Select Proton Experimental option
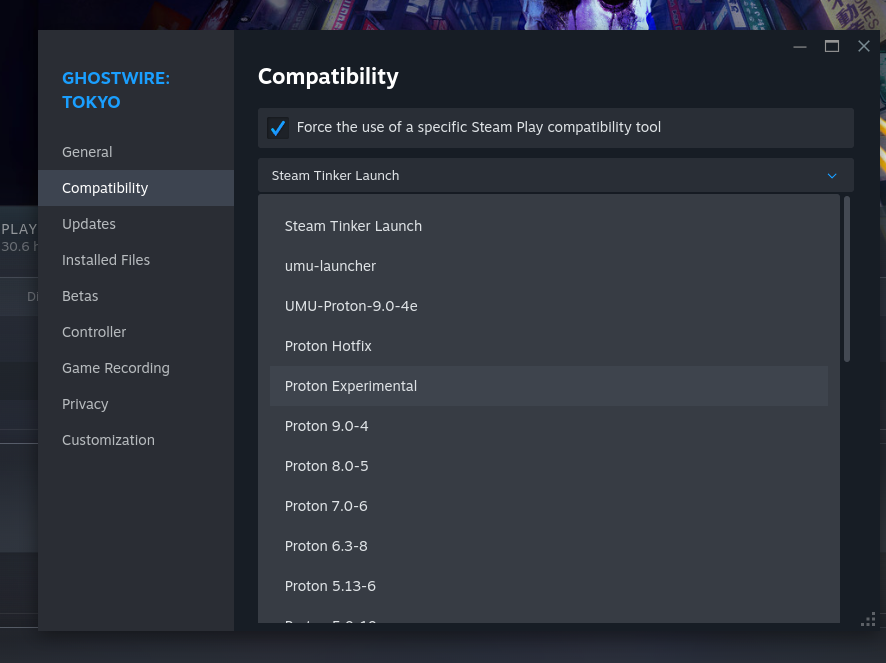This screenshot has height=663, width=886. pyautogui.click(x=549, y=386)
